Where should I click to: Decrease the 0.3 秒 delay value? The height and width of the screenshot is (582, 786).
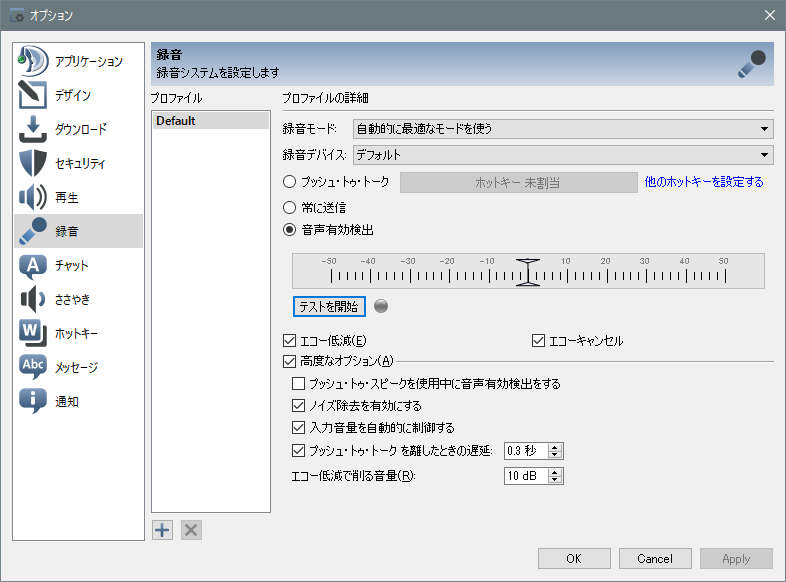554,455
